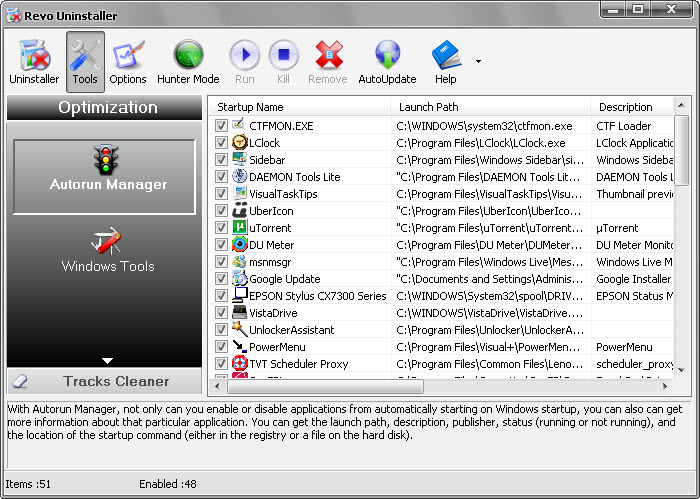Image resolution: width=700 pixels, height=499 pixels.
Task: Toggle the DAEMON Tools Lite checkbox
Action: pyautogui.click(x=222, y=177)
